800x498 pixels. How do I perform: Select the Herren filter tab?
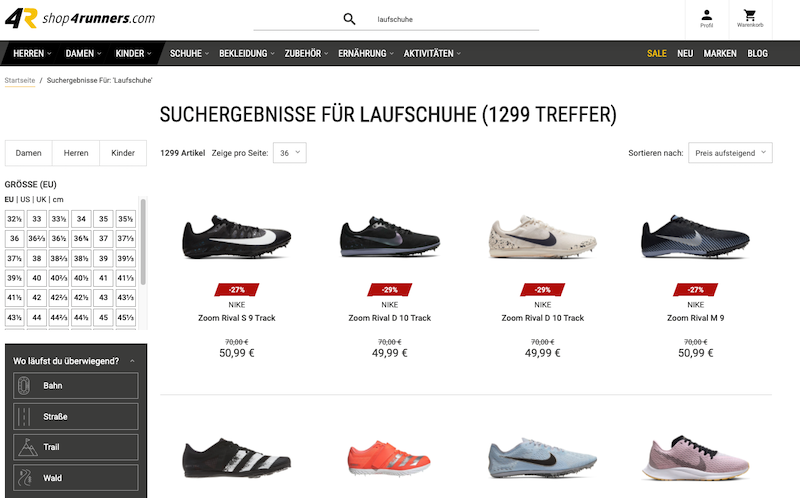76,153
